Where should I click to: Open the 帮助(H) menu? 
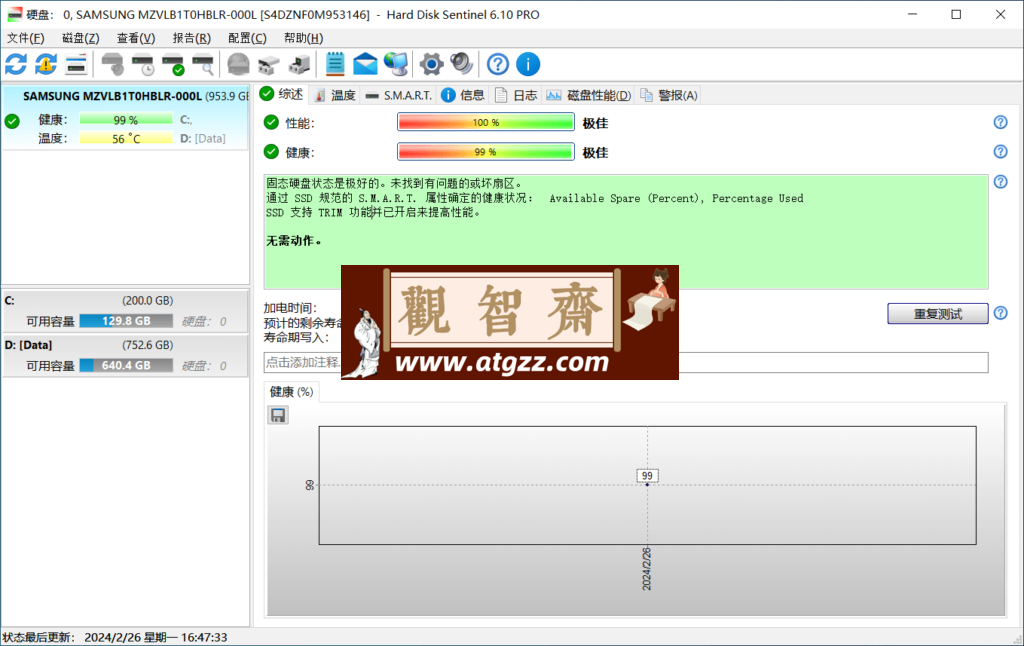[303, 38]
